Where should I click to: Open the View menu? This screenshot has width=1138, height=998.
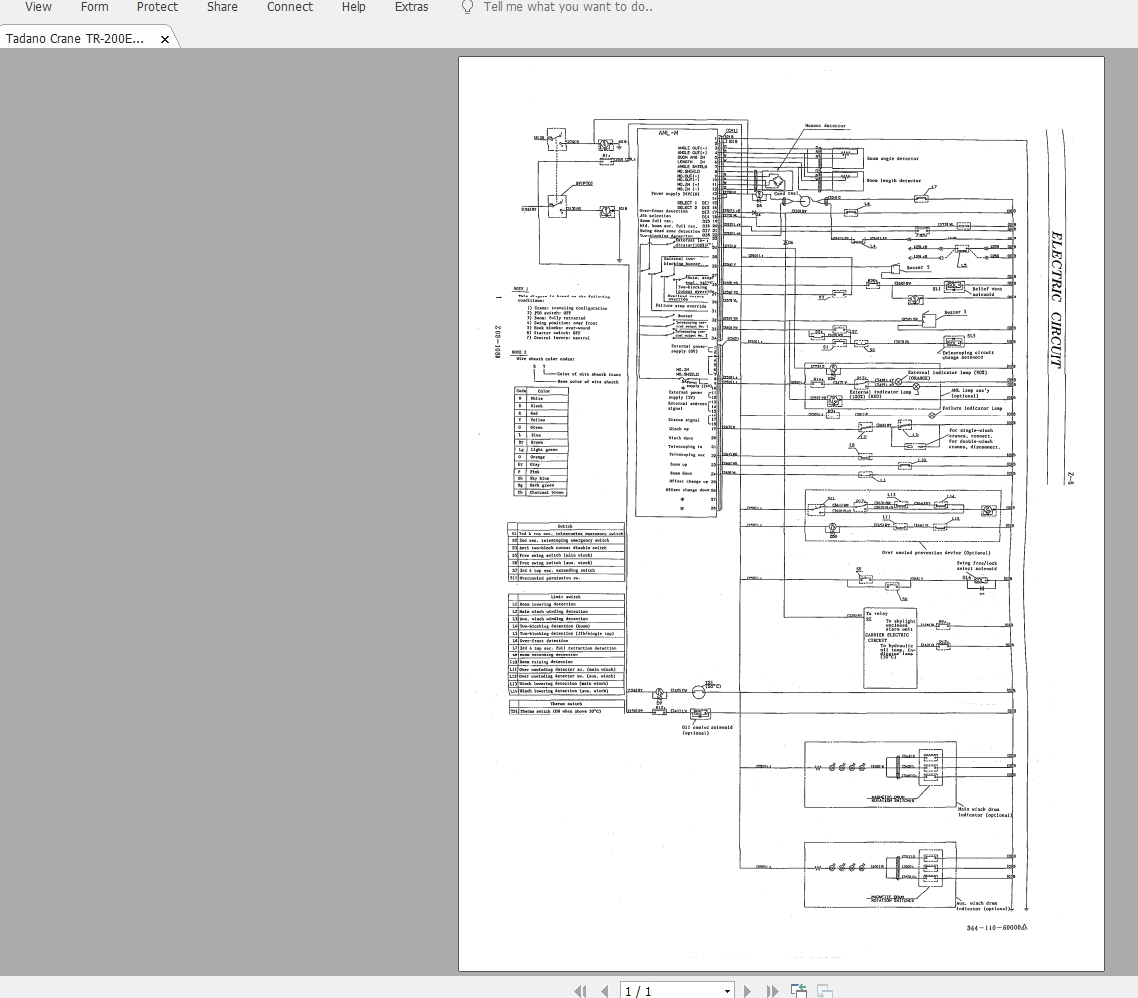pos(39,7)
